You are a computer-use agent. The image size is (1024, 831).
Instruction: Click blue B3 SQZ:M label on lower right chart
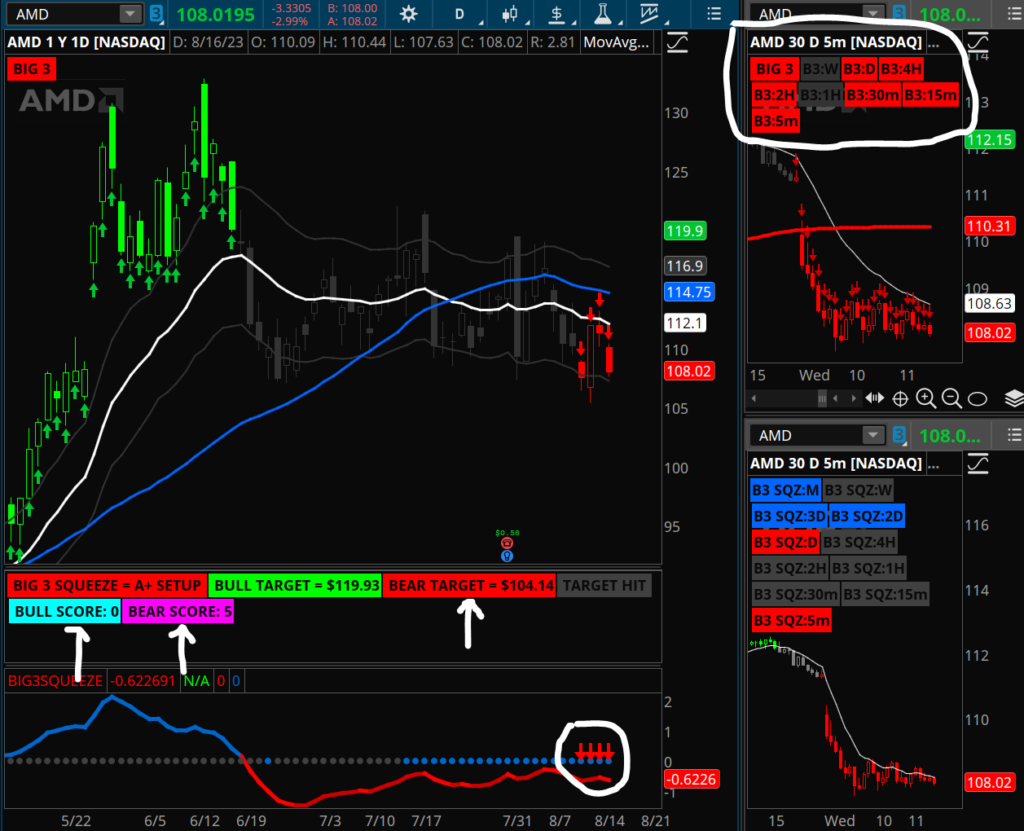786,490
